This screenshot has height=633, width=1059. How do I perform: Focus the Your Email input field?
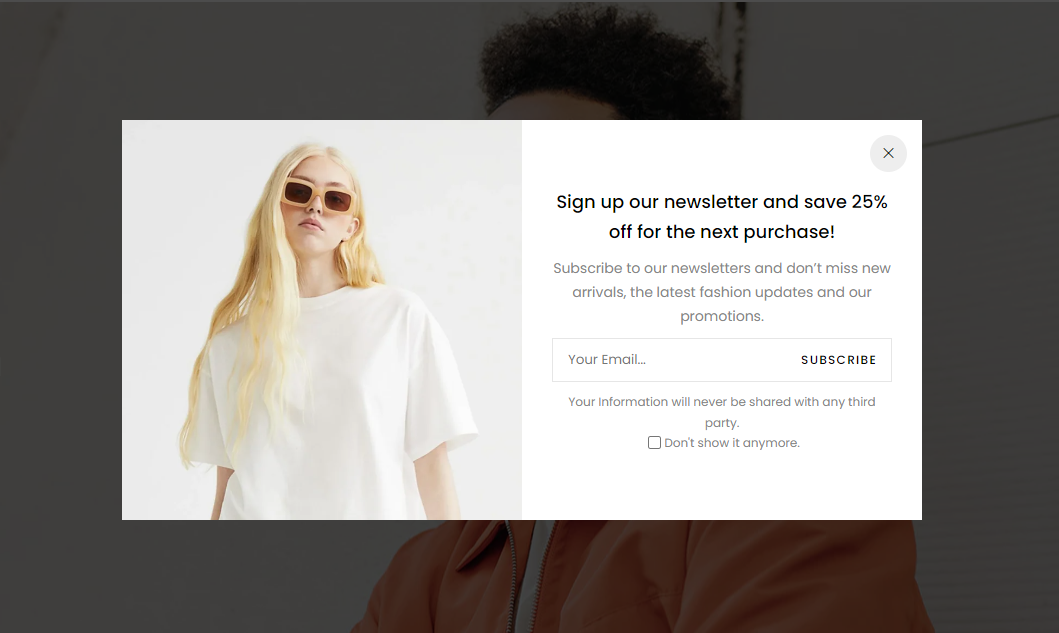tap(670, 360)
